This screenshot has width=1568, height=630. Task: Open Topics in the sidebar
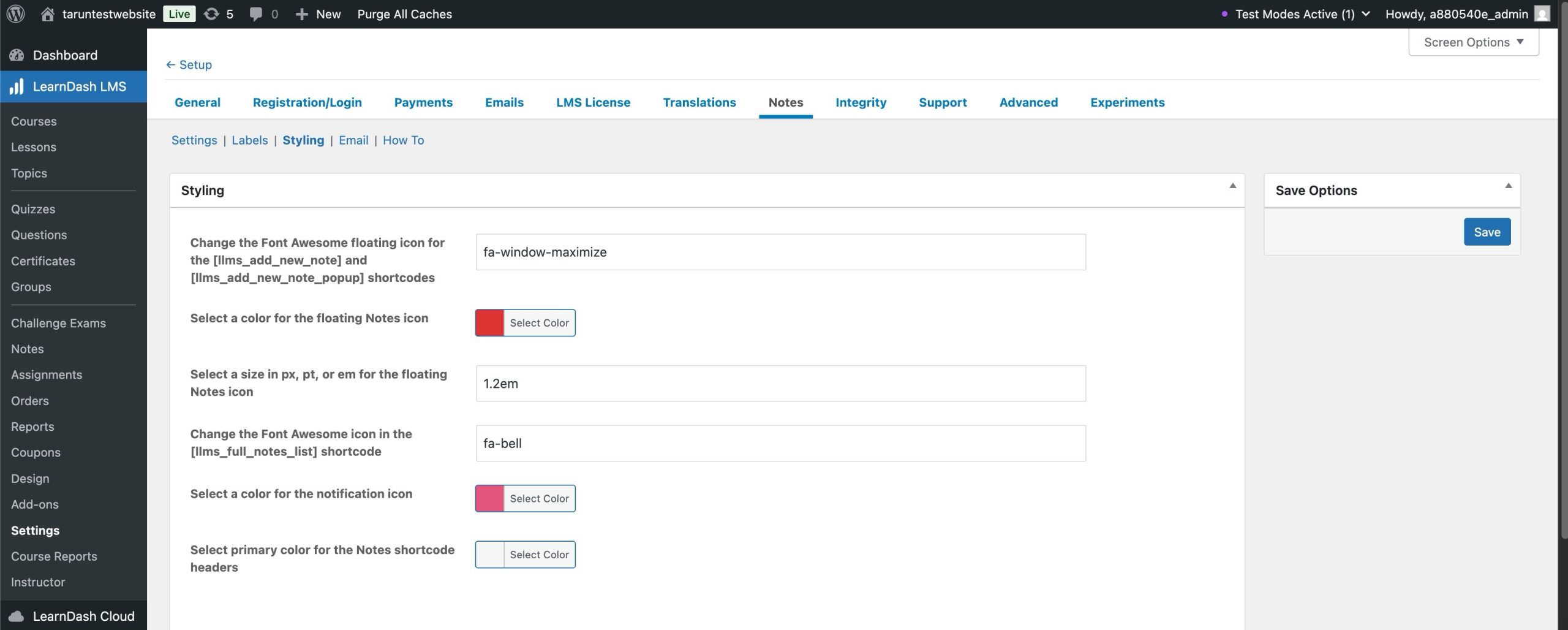pyautogui.click(x=29, y=173)
